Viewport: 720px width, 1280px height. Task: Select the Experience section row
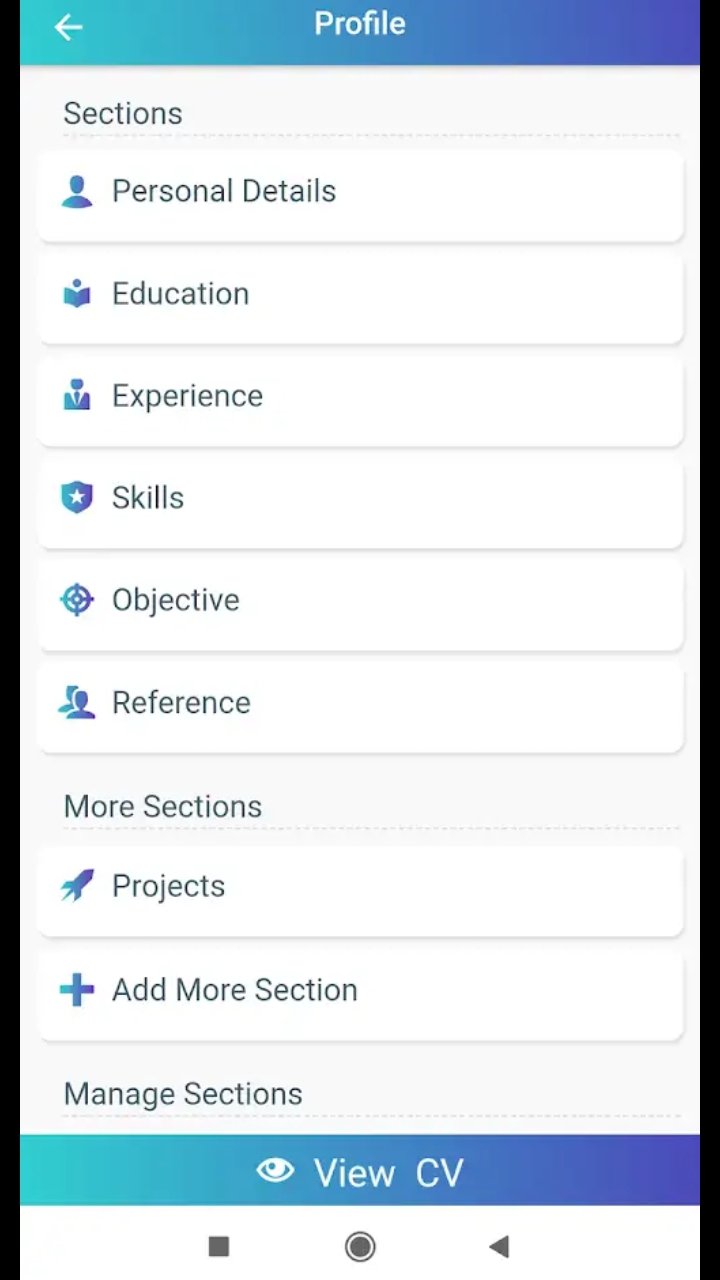pos(360,396)
